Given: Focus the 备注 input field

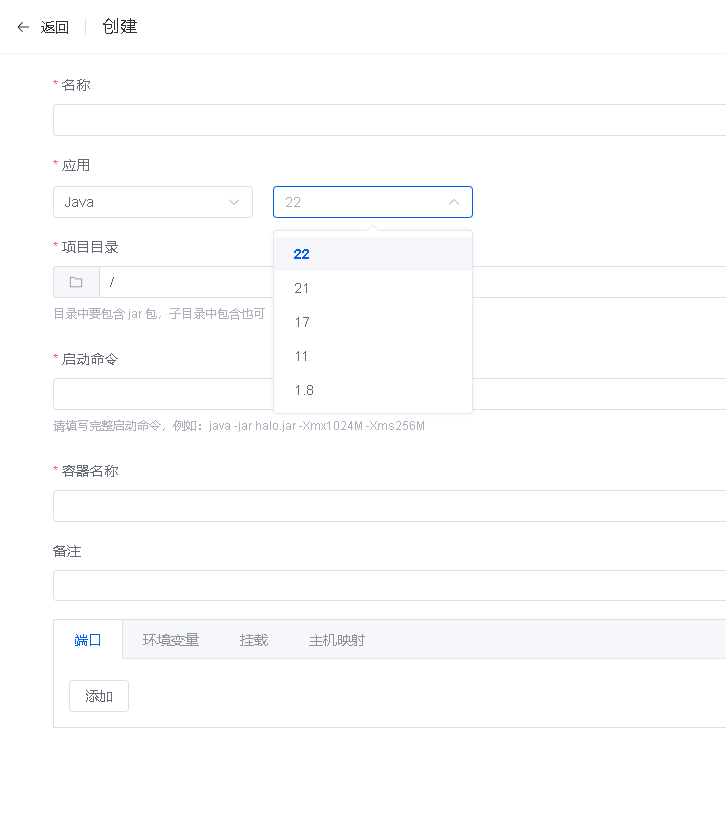Looking at the screenshot, I should [x=390, y=586].
